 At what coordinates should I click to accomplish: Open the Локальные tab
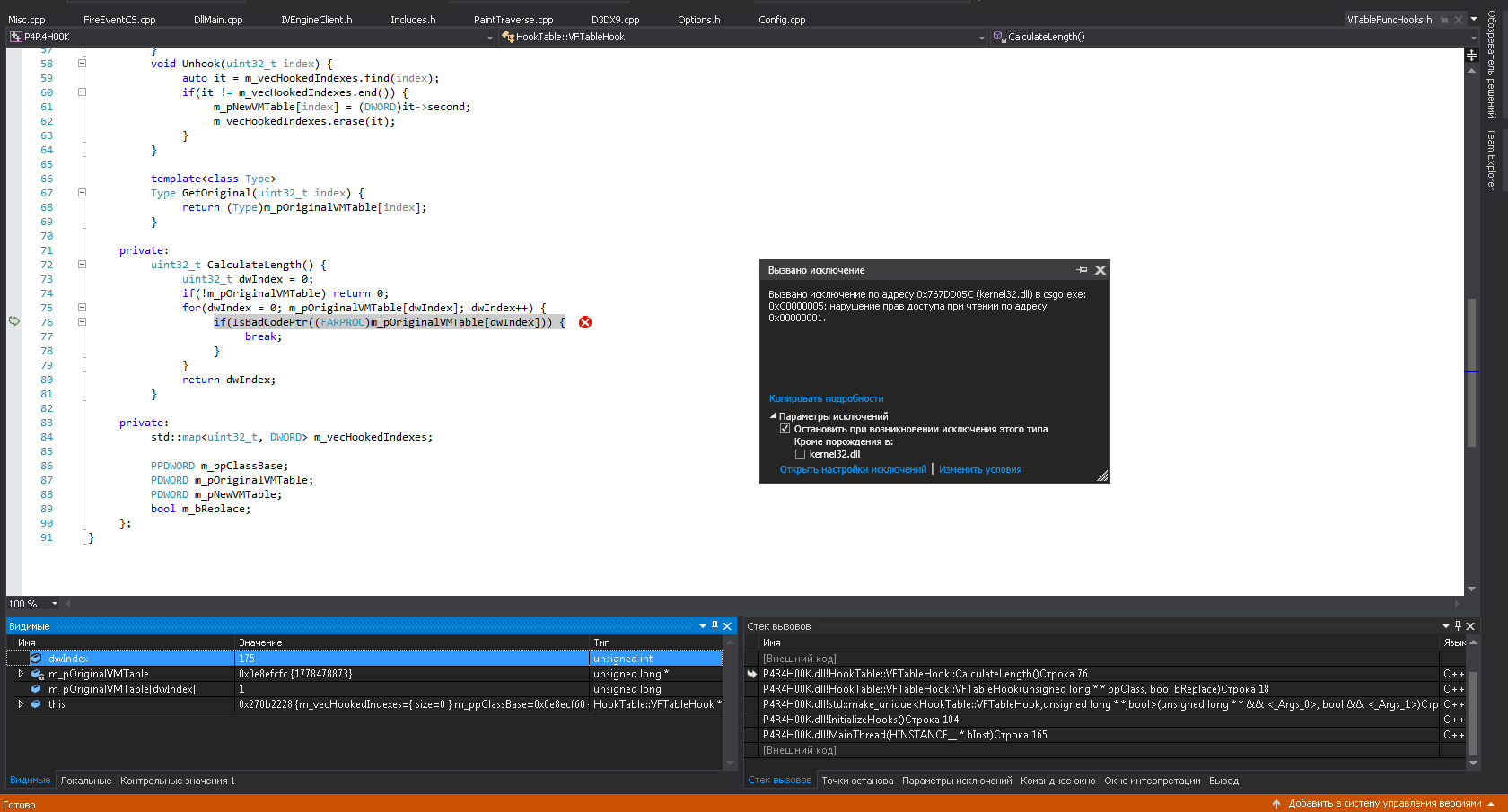pyautogui.click(x=86, y=781)
